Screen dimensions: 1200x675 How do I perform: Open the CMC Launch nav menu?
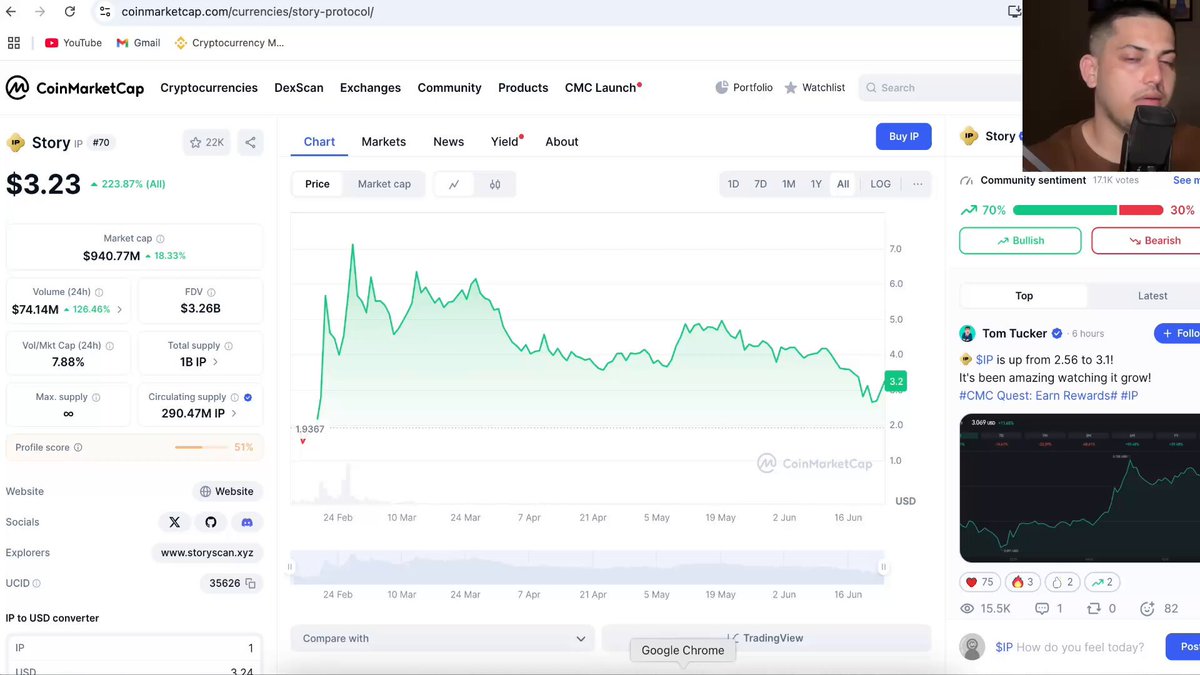pyautogui.click(x=603, y=88)
